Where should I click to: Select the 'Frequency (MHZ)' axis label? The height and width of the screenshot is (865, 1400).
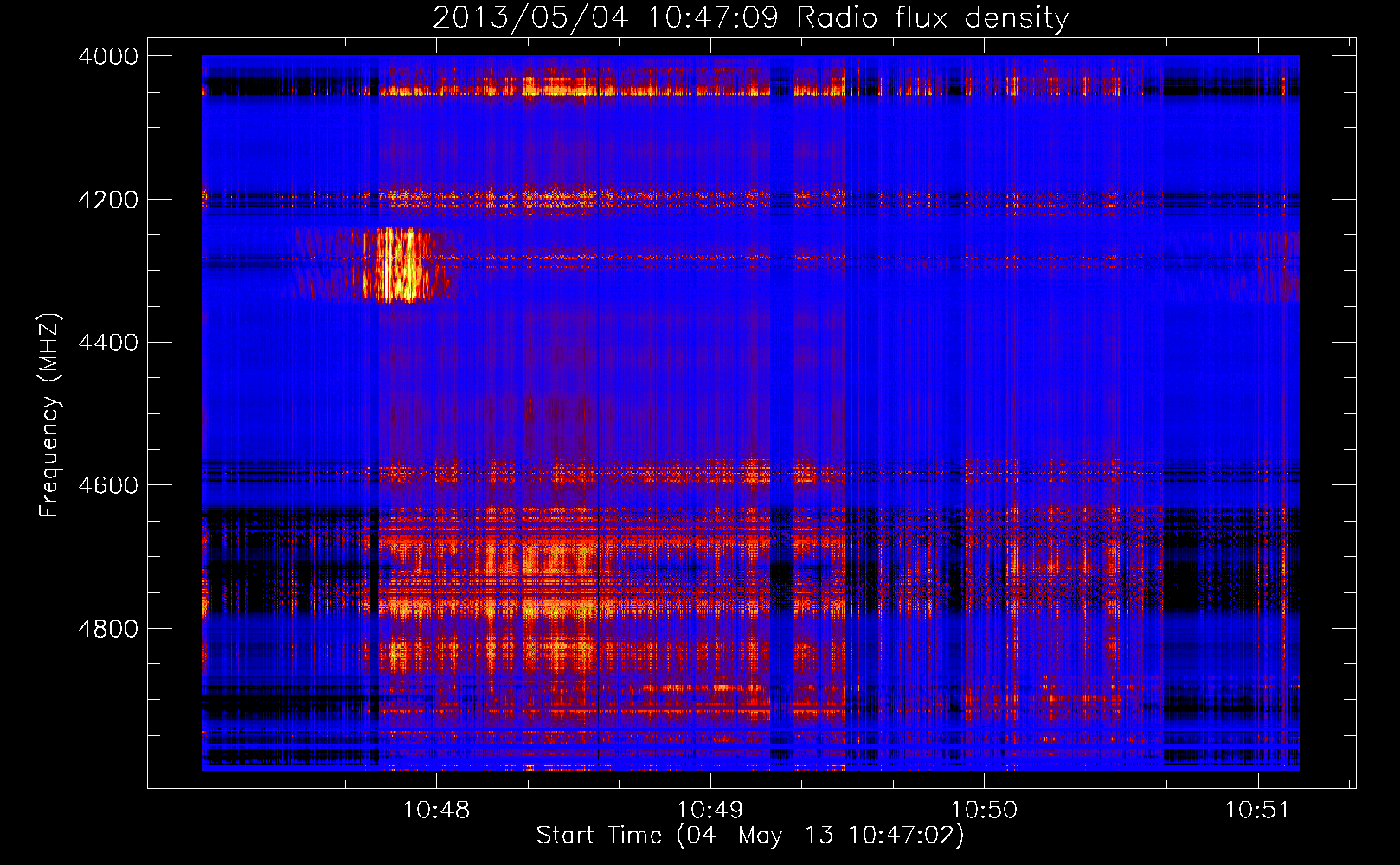pyautogui.click(x=49, y=415)
